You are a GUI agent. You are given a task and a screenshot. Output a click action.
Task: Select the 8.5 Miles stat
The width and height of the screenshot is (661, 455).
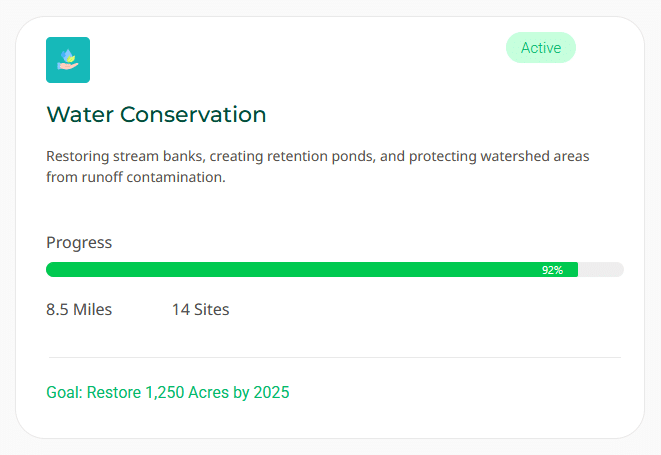click(x=79, y=310)
